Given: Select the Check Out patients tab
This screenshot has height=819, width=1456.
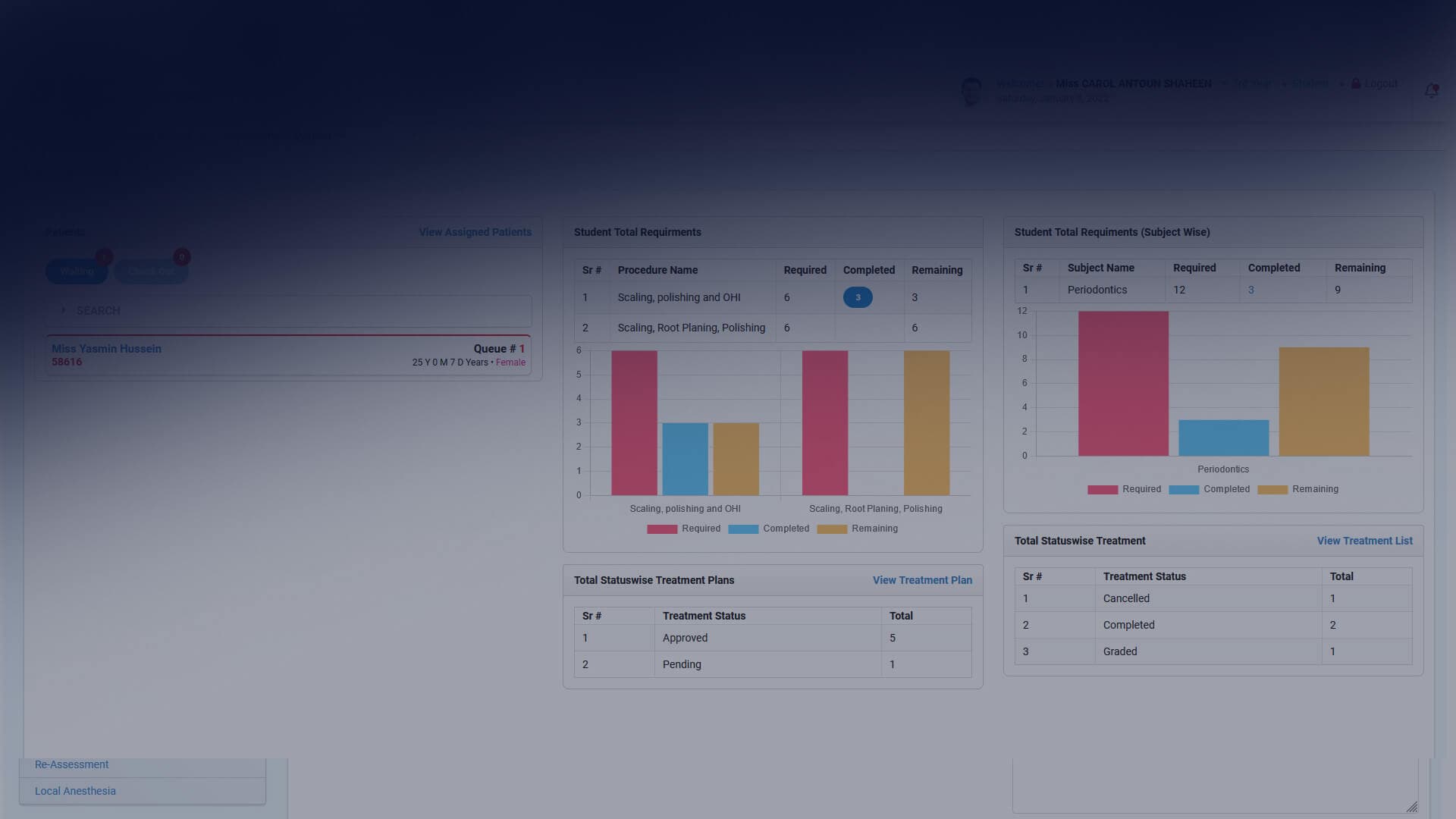Looking at the screenshot, I should tap(151, 271).
